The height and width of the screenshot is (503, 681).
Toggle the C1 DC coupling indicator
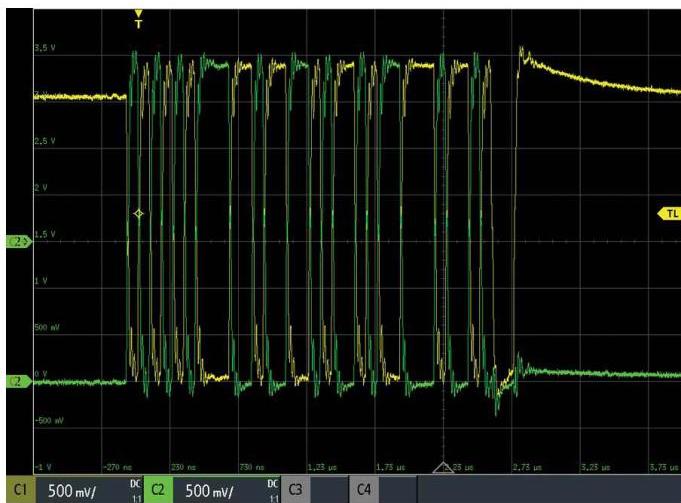click(x=135, y=489)
